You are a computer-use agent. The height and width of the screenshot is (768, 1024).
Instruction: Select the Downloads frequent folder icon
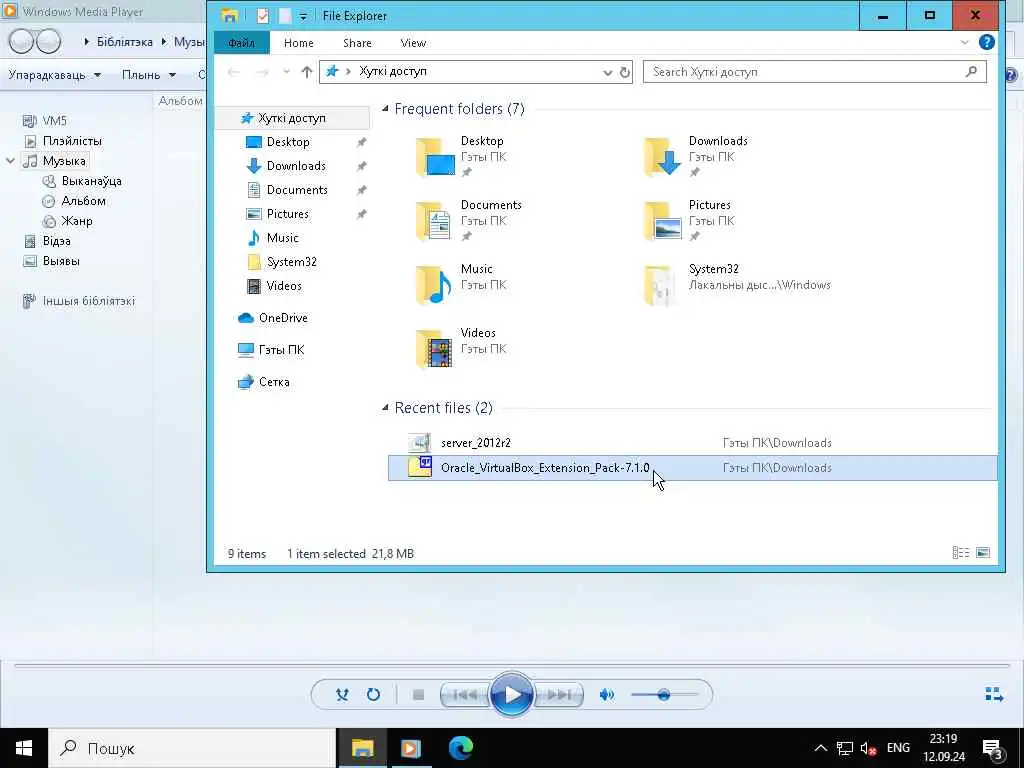(664, 157)
